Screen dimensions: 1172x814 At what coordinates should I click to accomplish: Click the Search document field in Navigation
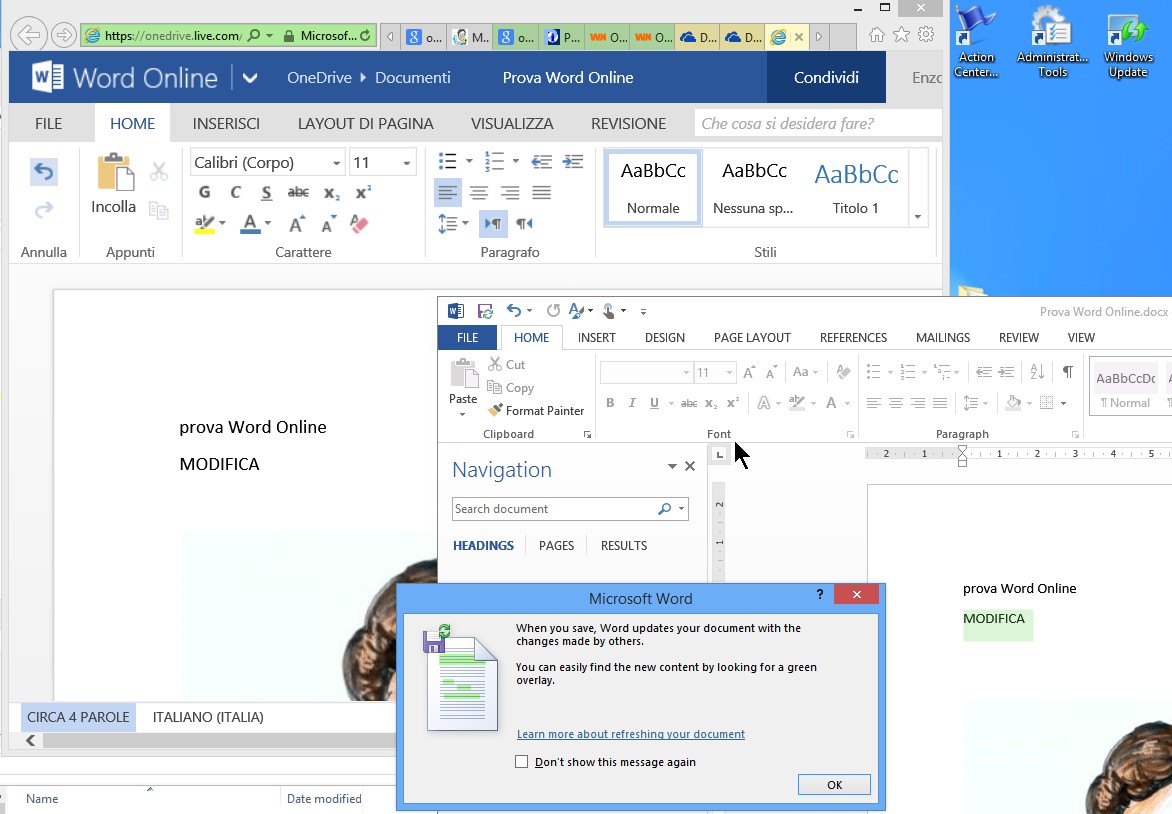coord(553,509)
